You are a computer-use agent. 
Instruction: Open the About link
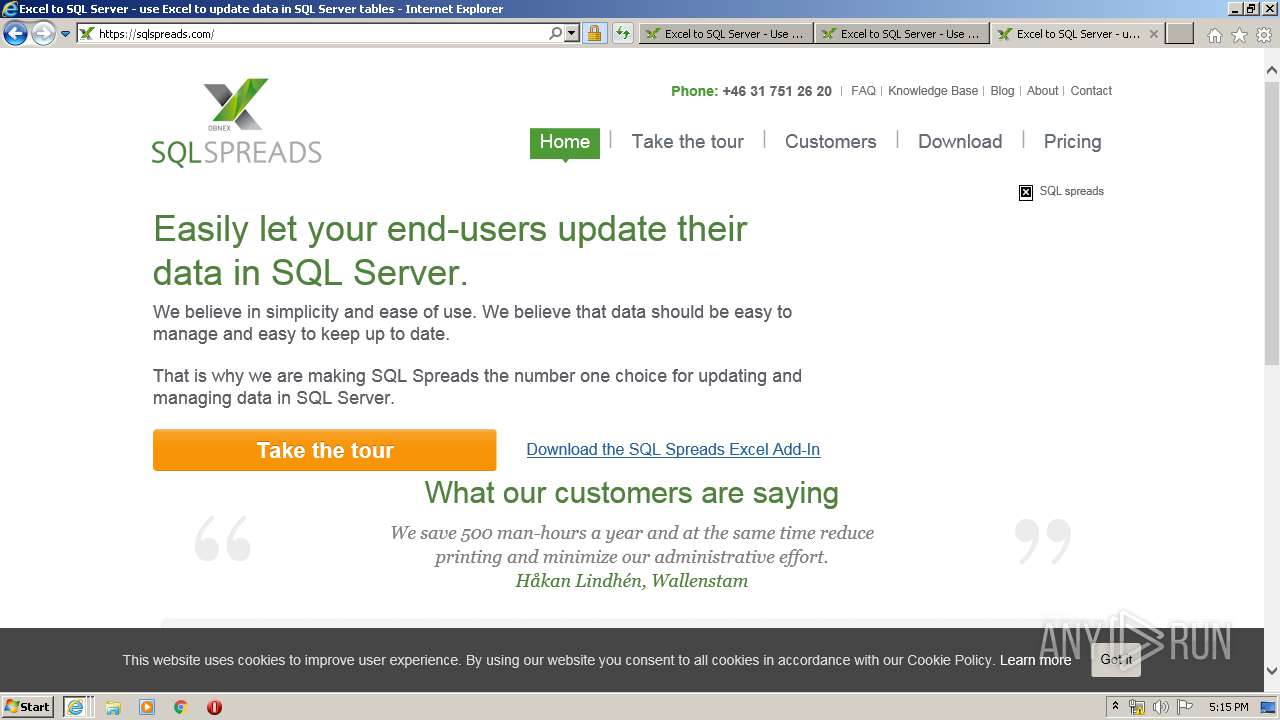1042,91
